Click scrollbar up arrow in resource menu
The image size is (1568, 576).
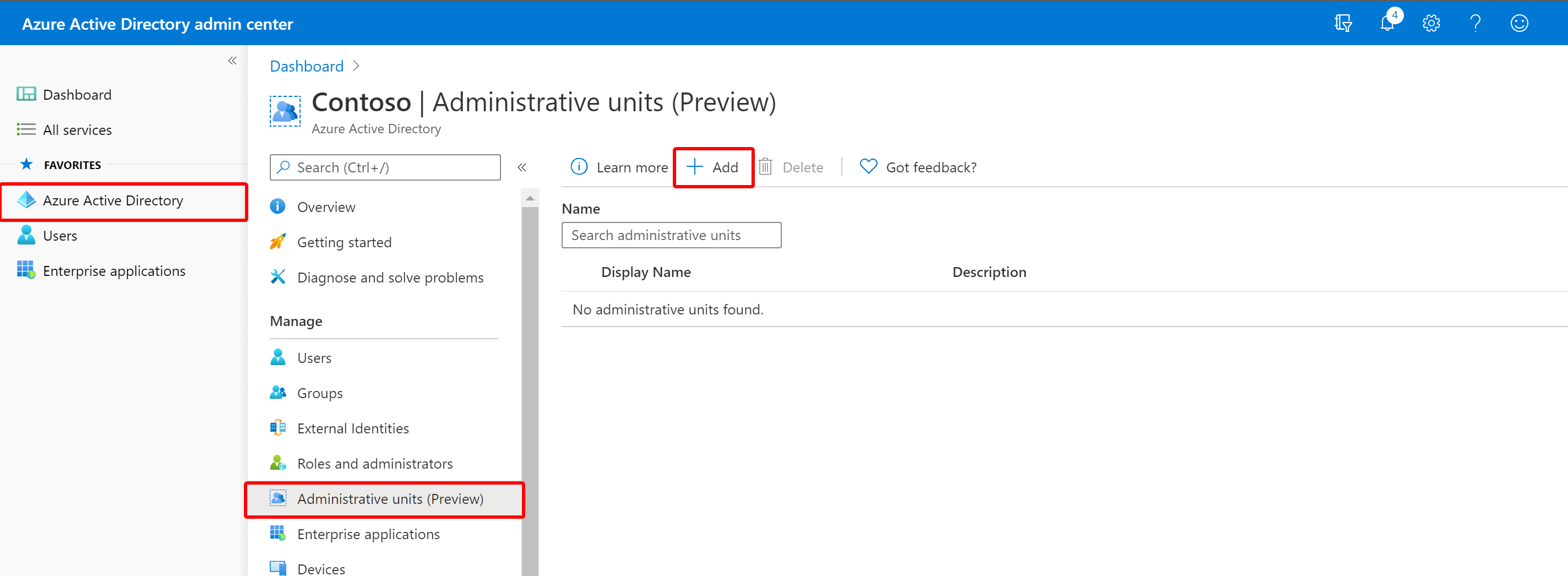pyautogui.click(x=530, y=198)
